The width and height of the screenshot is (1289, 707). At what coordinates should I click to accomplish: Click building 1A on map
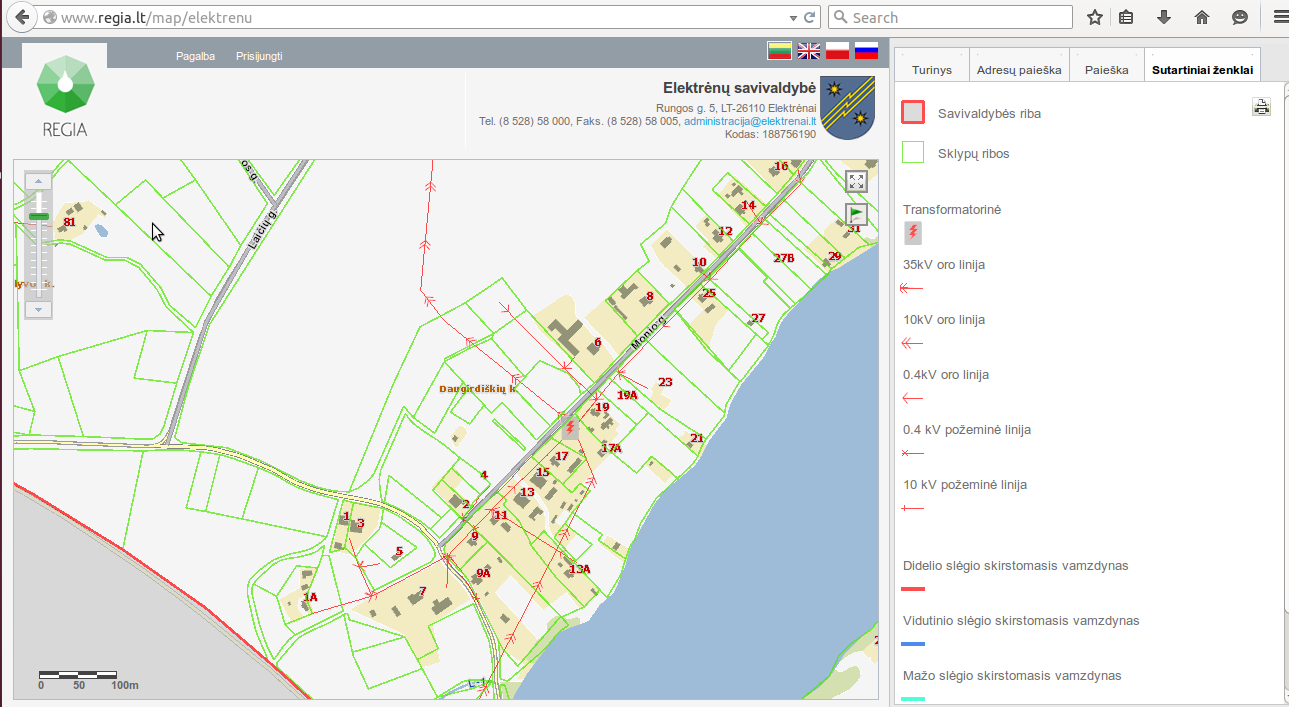pos(310,597)
